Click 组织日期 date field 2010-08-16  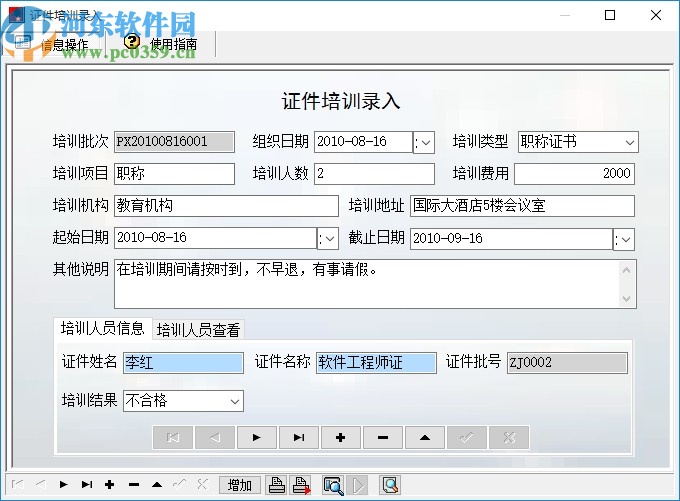click(x=363, y=142)
